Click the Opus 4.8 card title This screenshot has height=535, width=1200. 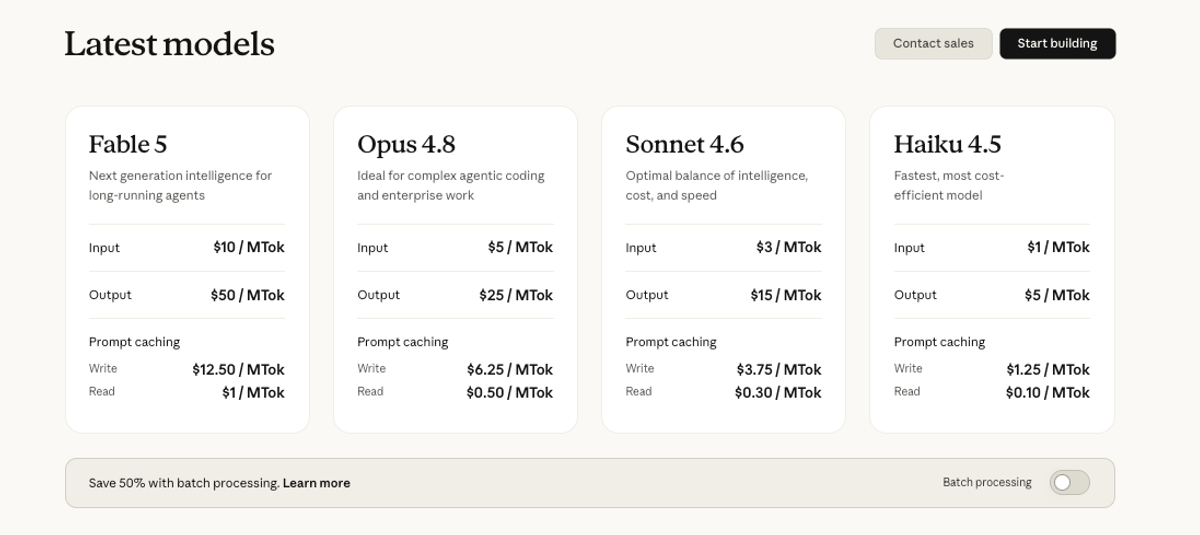point(406,144)
